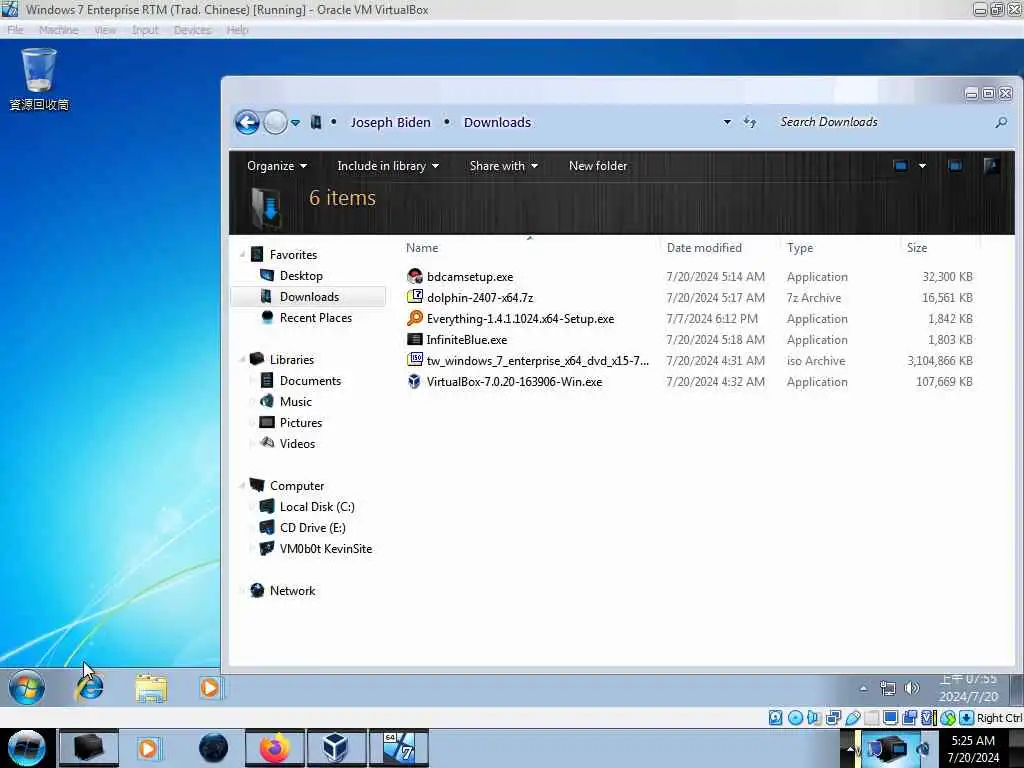1024x768 pixels.
Task: Collapse the Computer group
Action: (x=243, y=486)
